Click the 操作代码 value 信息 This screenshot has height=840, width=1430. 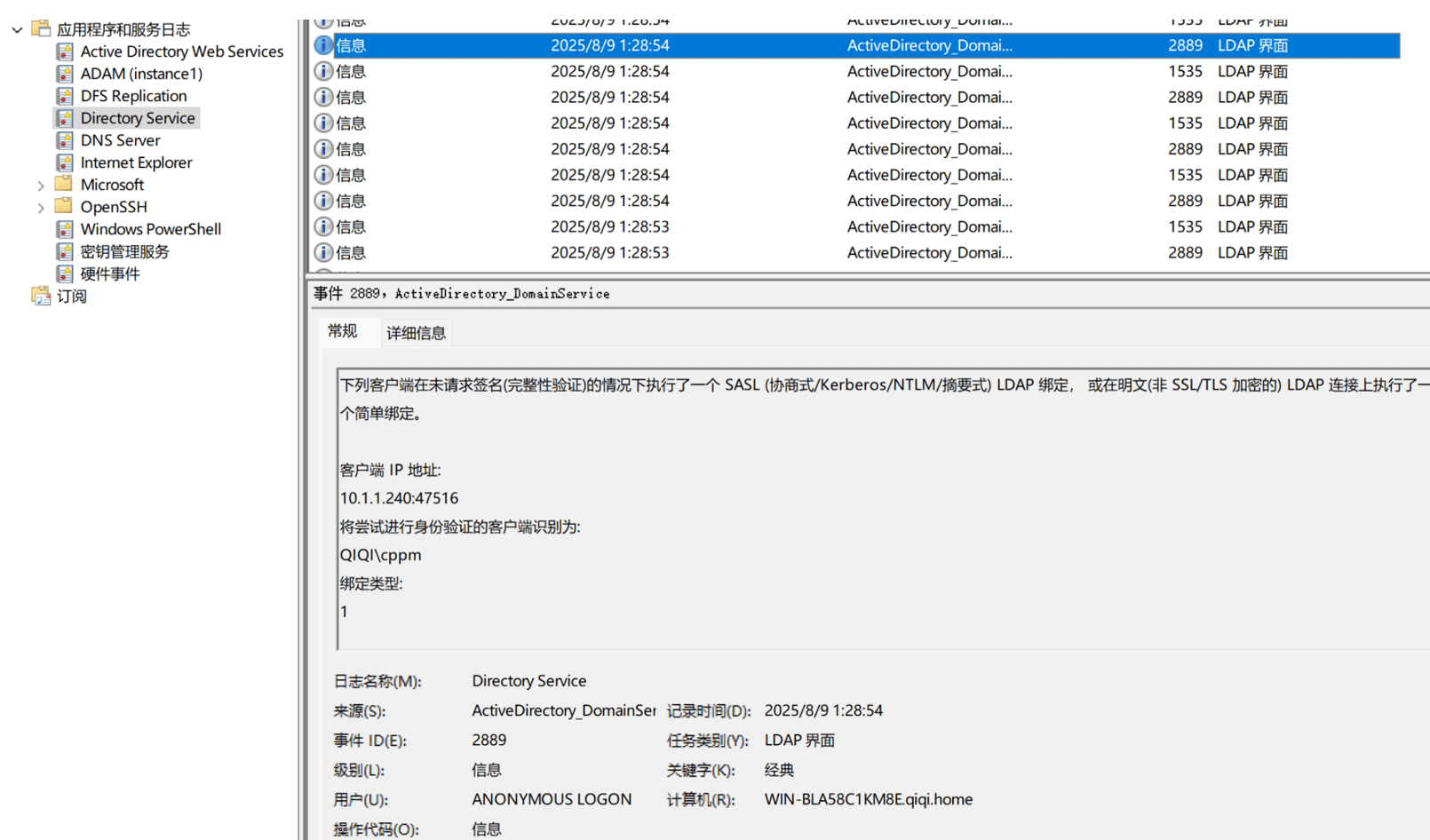[487, 828]
